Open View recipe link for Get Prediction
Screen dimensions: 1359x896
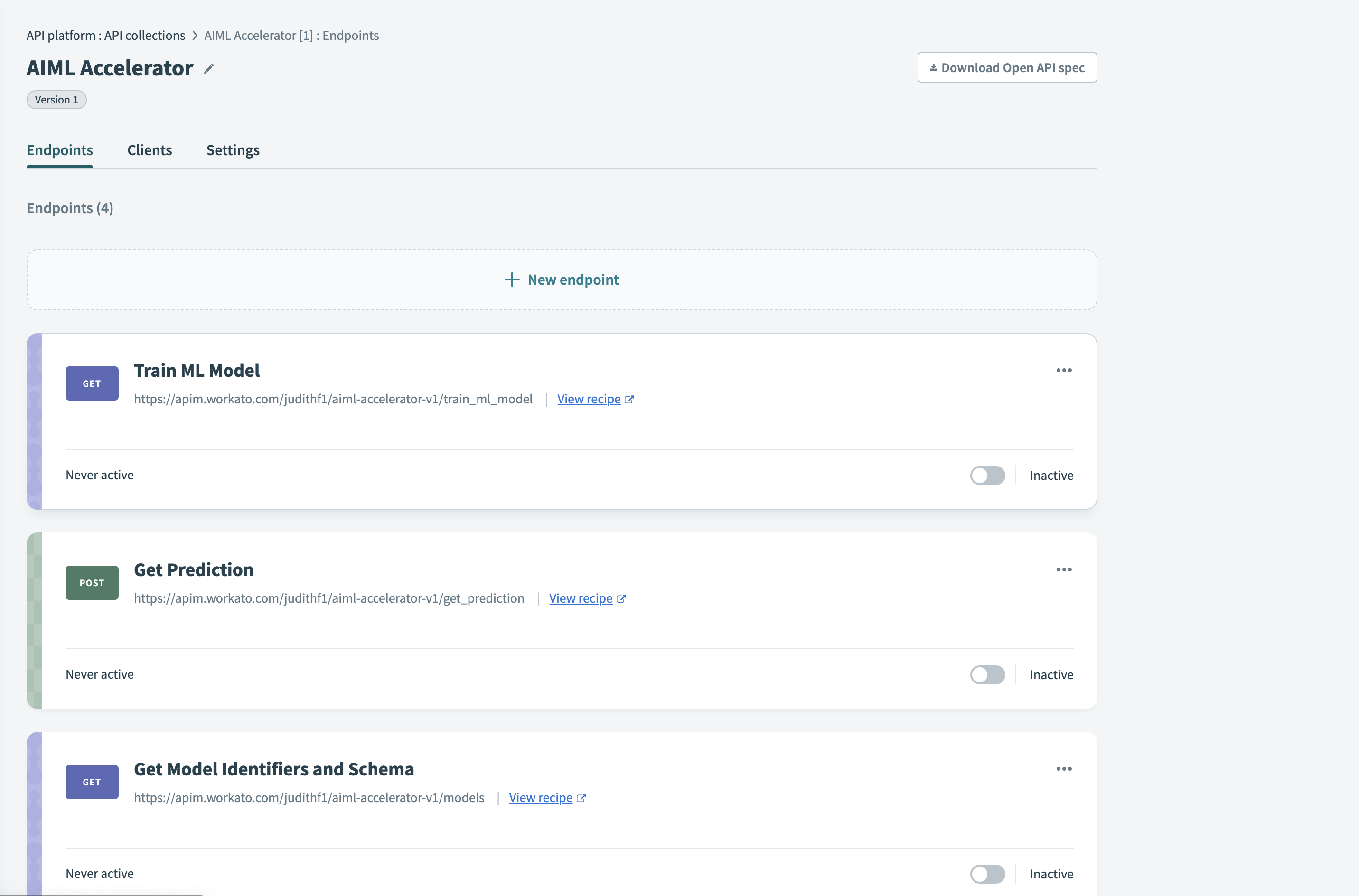(x=581, y=598)
